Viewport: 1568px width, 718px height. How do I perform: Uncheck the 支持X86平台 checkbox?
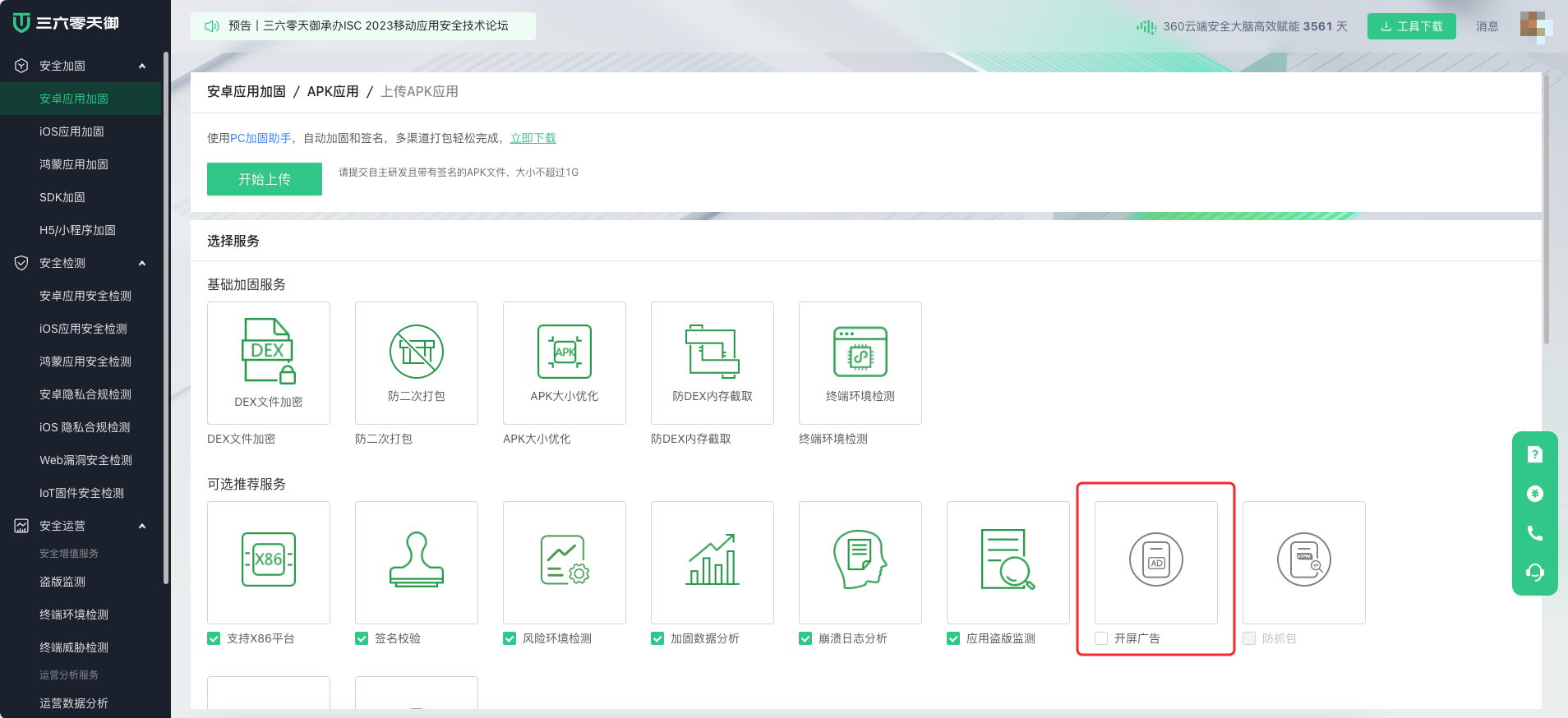pos(214,638)
